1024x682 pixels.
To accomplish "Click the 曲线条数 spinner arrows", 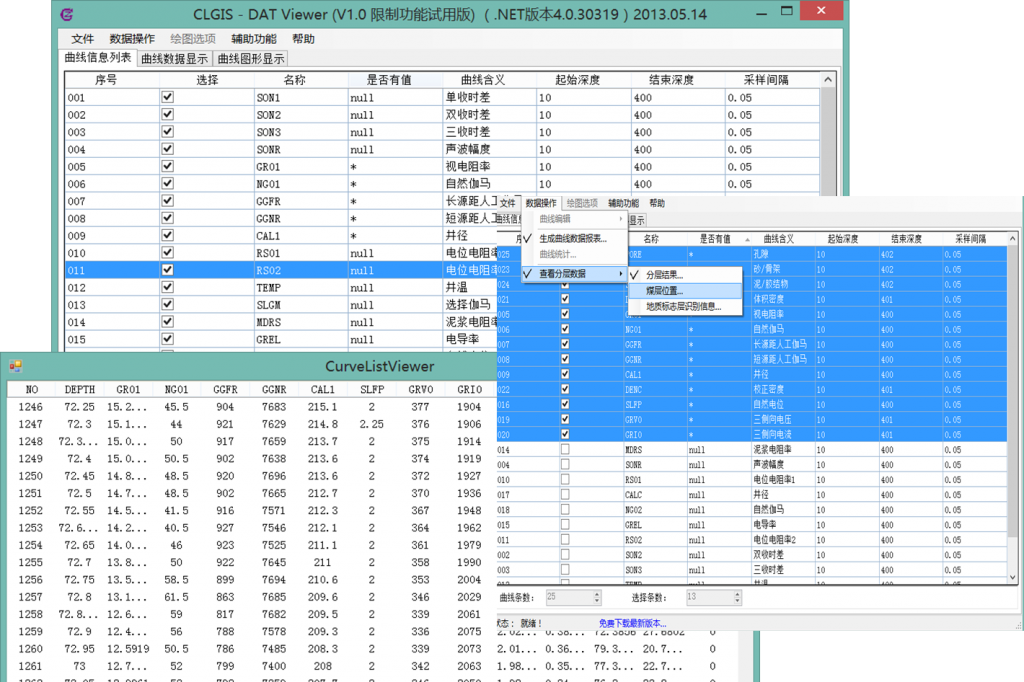I will (597, 597).
